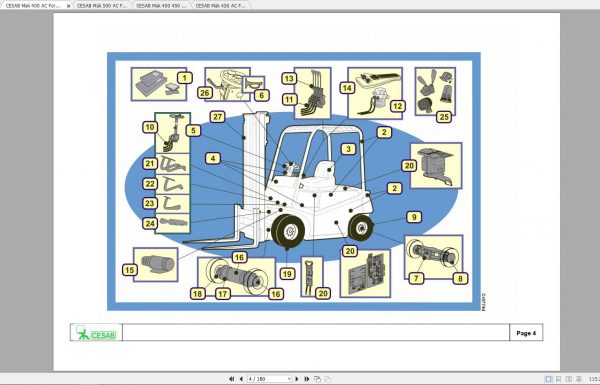Close the CESAB Mak 400 AC tab
The width and height of the screenshot is (600, 385).
coord(68,6)
